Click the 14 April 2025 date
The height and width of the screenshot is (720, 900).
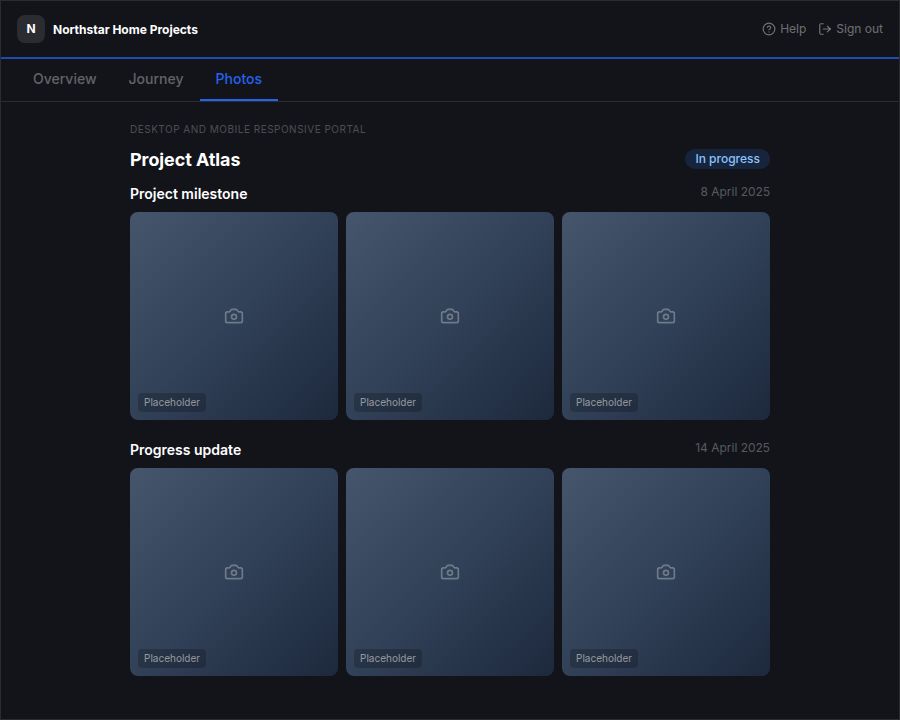tap(732, 448)
